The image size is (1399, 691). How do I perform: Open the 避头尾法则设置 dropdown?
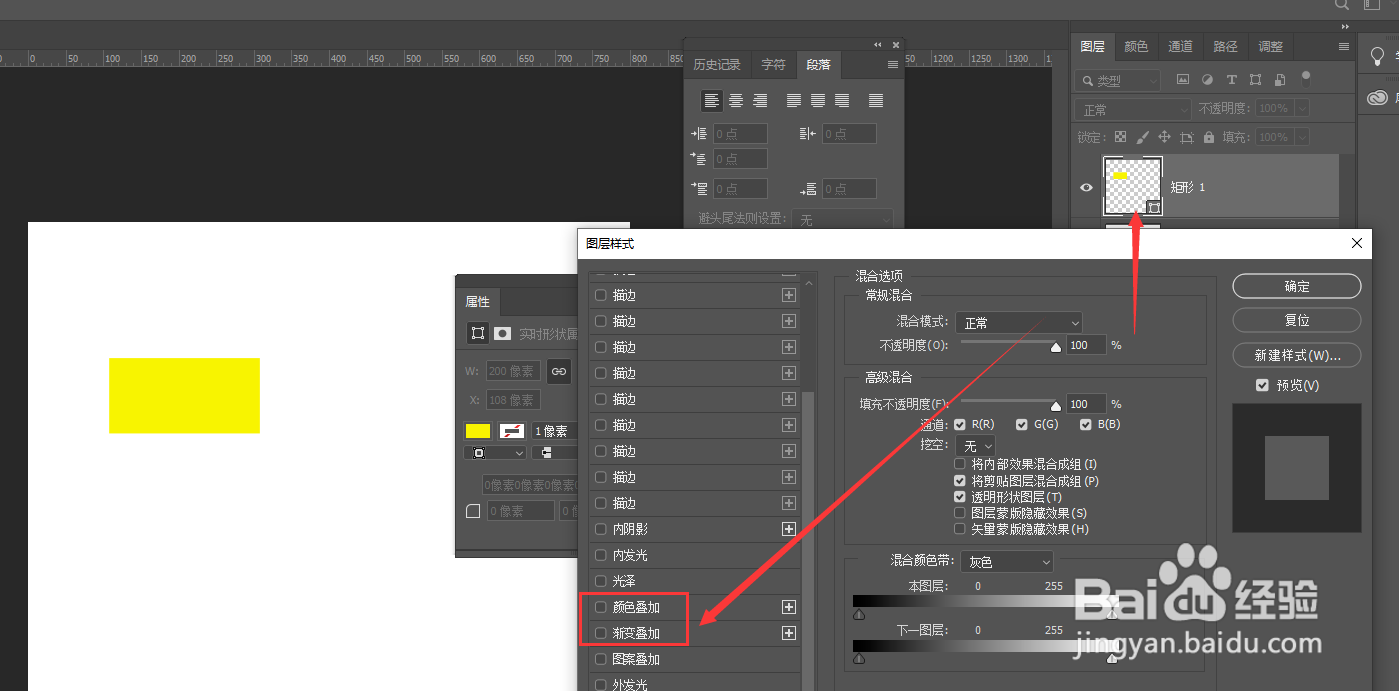843,219
